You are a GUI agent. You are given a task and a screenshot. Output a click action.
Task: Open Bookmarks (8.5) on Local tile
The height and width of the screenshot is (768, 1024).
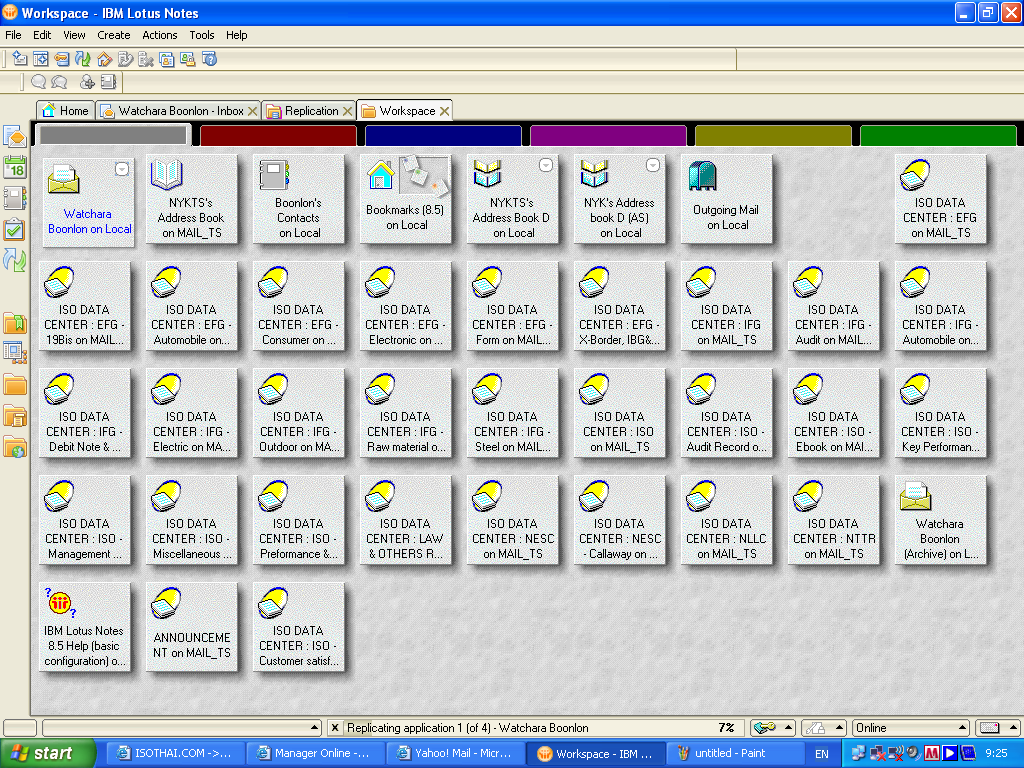point(406,199)
